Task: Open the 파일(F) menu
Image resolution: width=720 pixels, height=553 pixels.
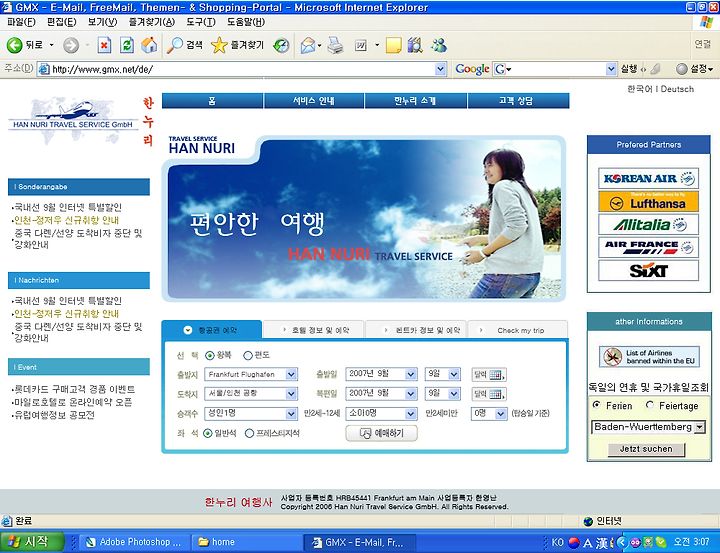Action: coord(21,22)
